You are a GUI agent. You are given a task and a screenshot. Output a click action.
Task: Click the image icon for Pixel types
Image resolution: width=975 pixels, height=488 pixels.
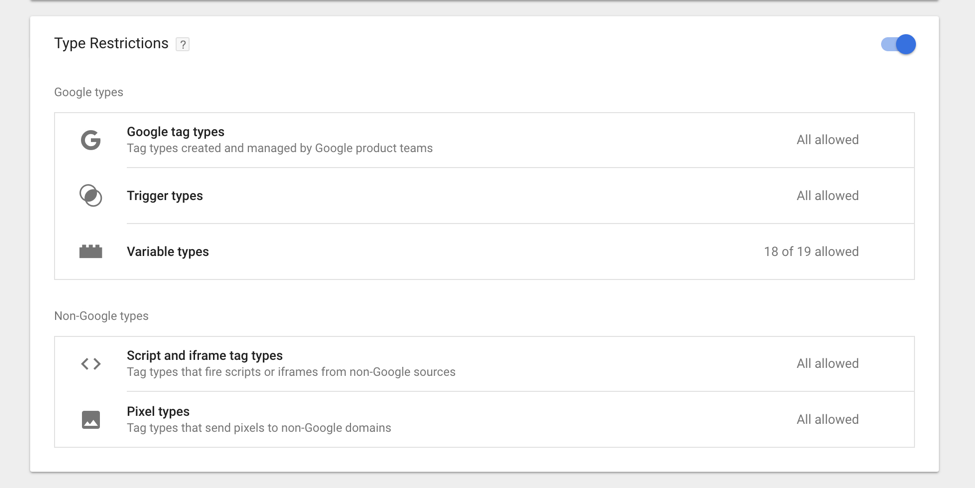coord(91,420)
